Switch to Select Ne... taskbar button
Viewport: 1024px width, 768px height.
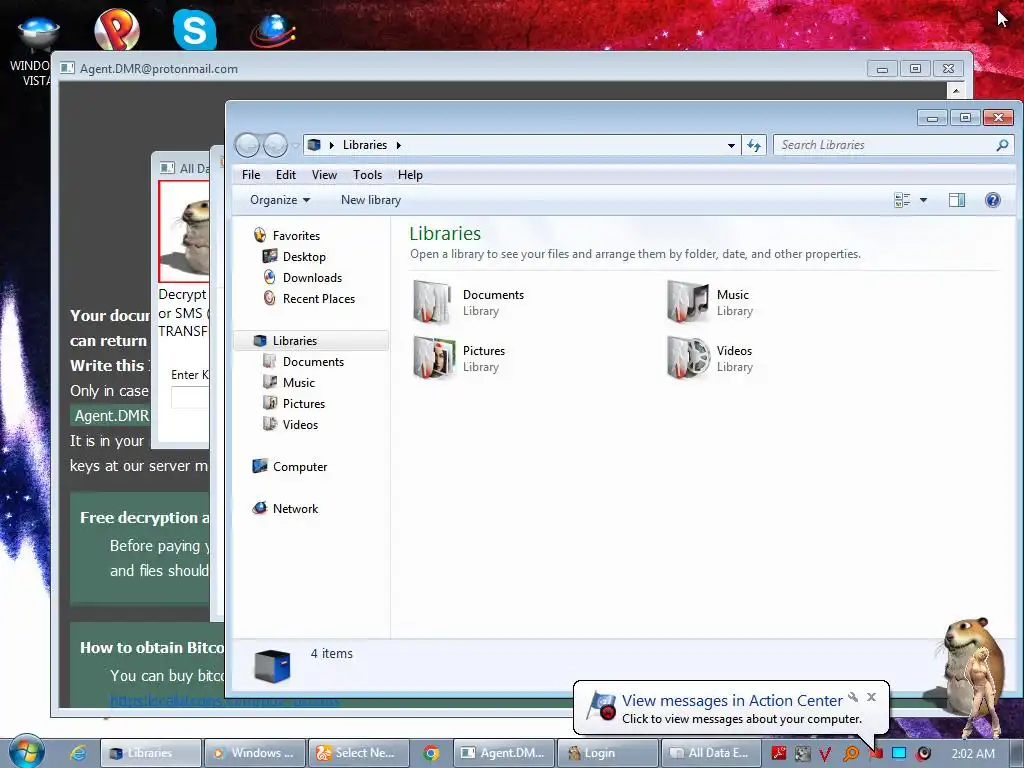(359, 753)
